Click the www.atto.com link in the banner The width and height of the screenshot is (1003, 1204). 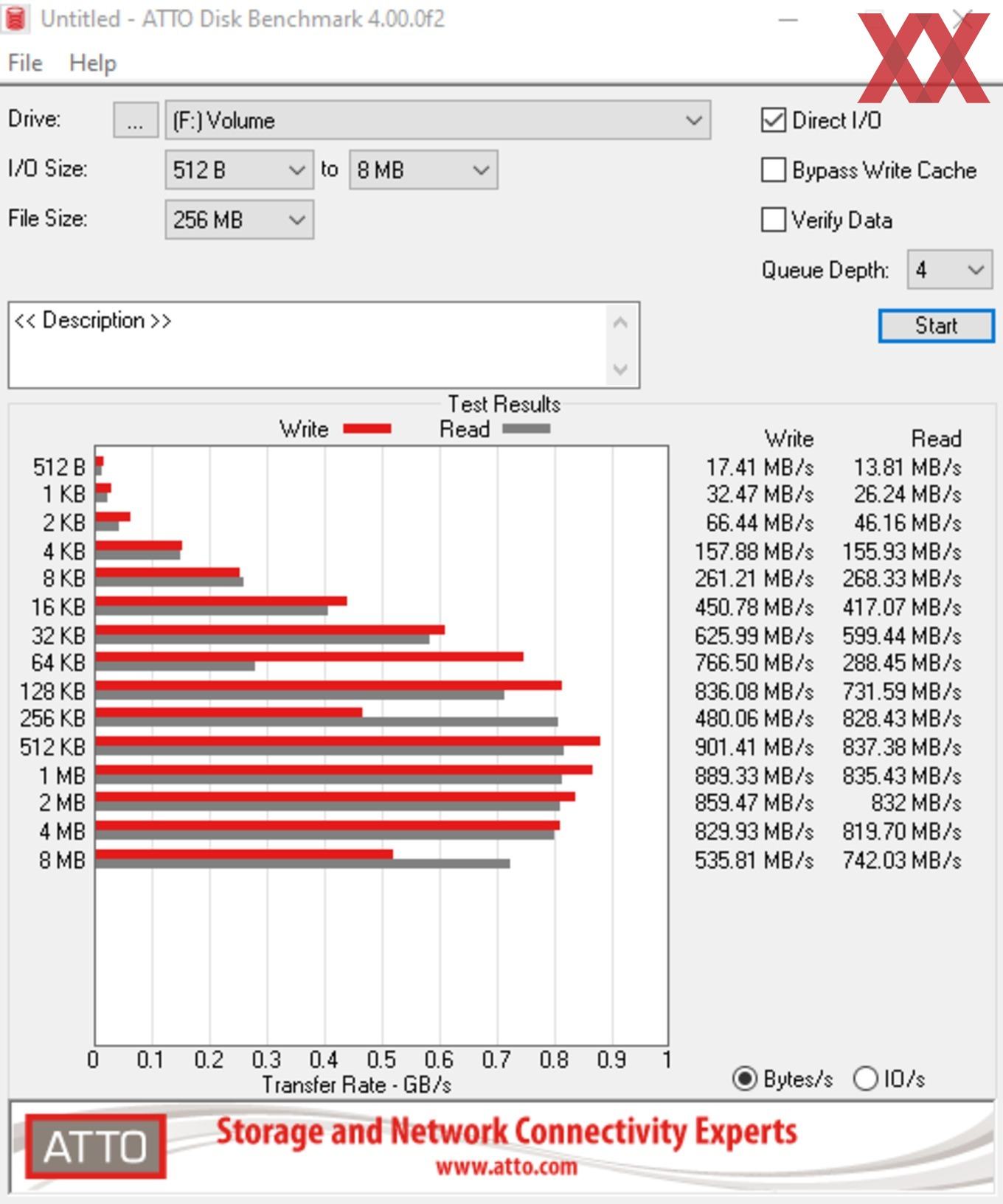(x=507, y=1166)
